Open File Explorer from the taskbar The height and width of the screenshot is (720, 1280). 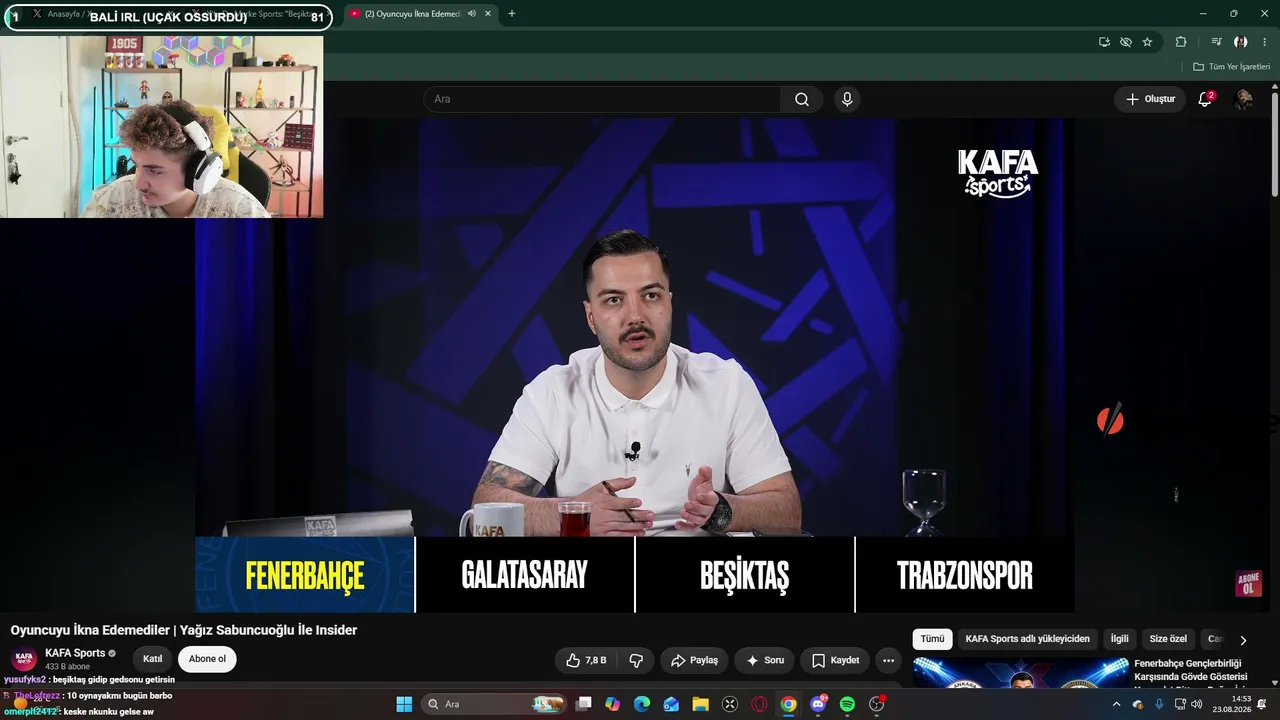pos(700,704)
